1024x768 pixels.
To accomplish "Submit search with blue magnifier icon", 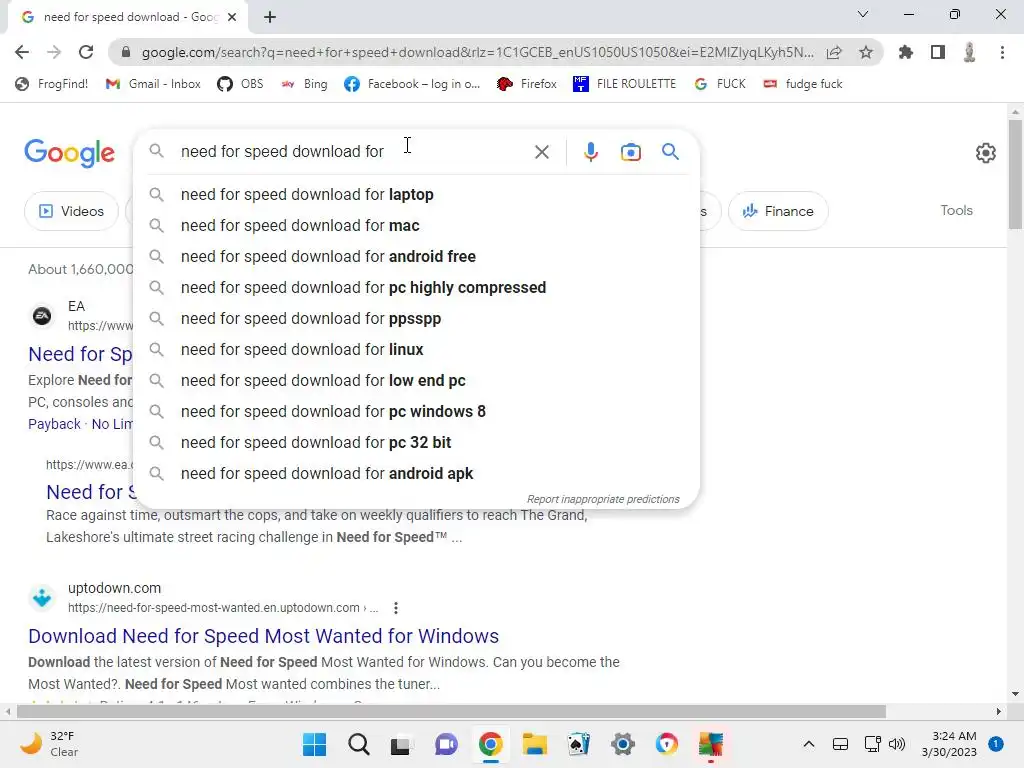I will pyautogui.click(x=670, y=152).
